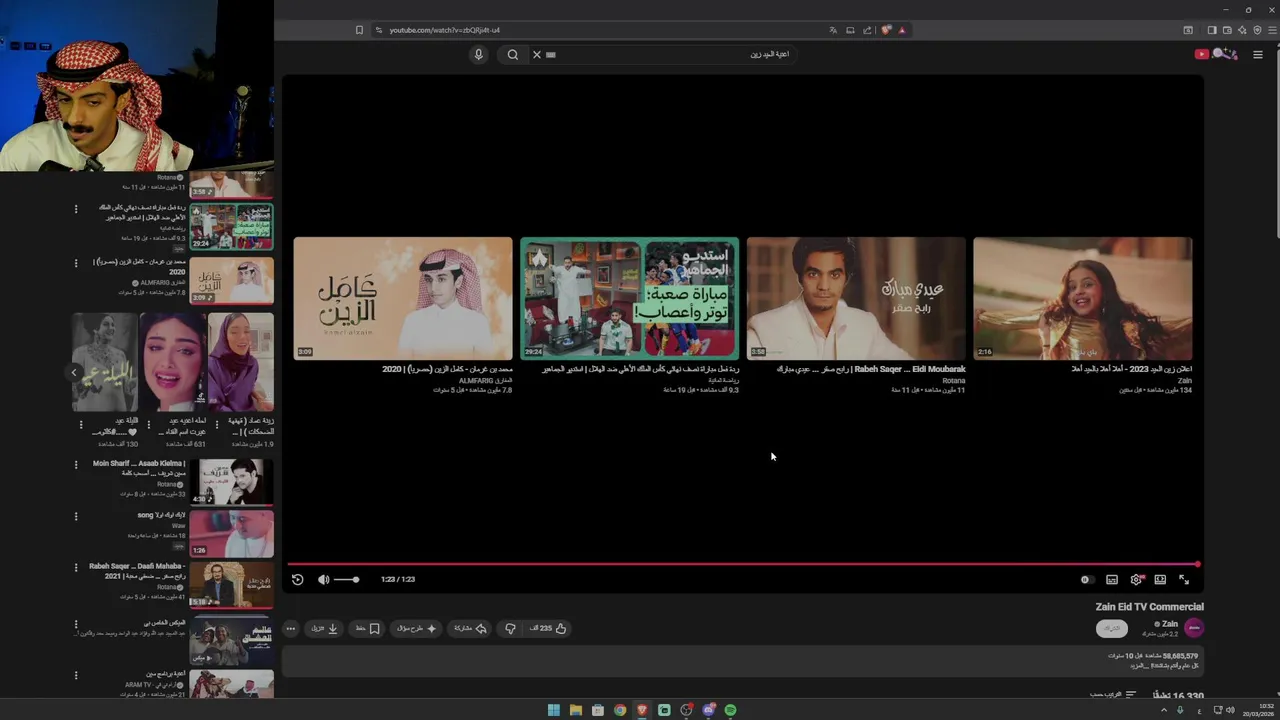Clear the search box with X

point(537,54)
